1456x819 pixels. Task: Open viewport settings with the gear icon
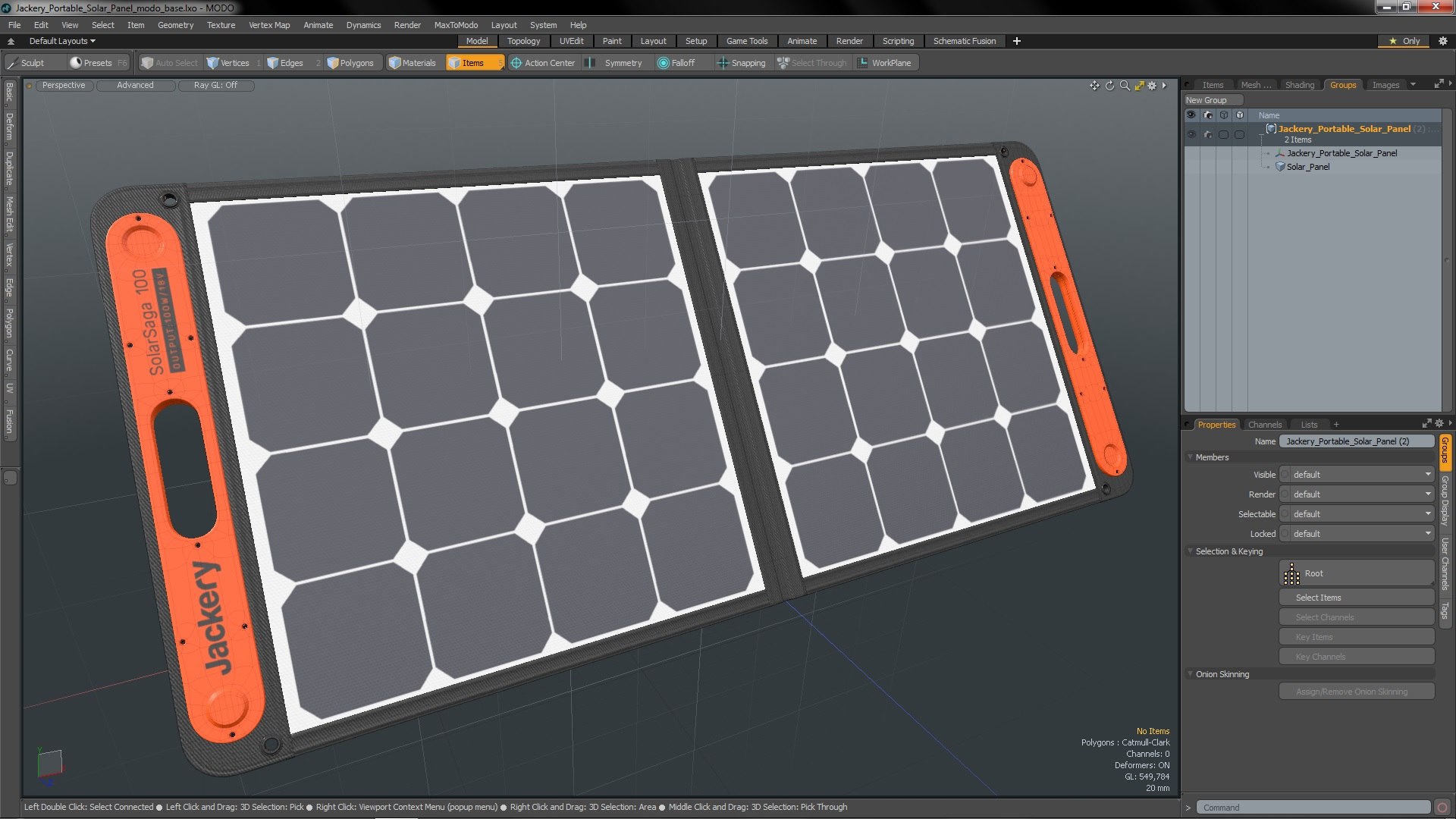(1152, 86)
